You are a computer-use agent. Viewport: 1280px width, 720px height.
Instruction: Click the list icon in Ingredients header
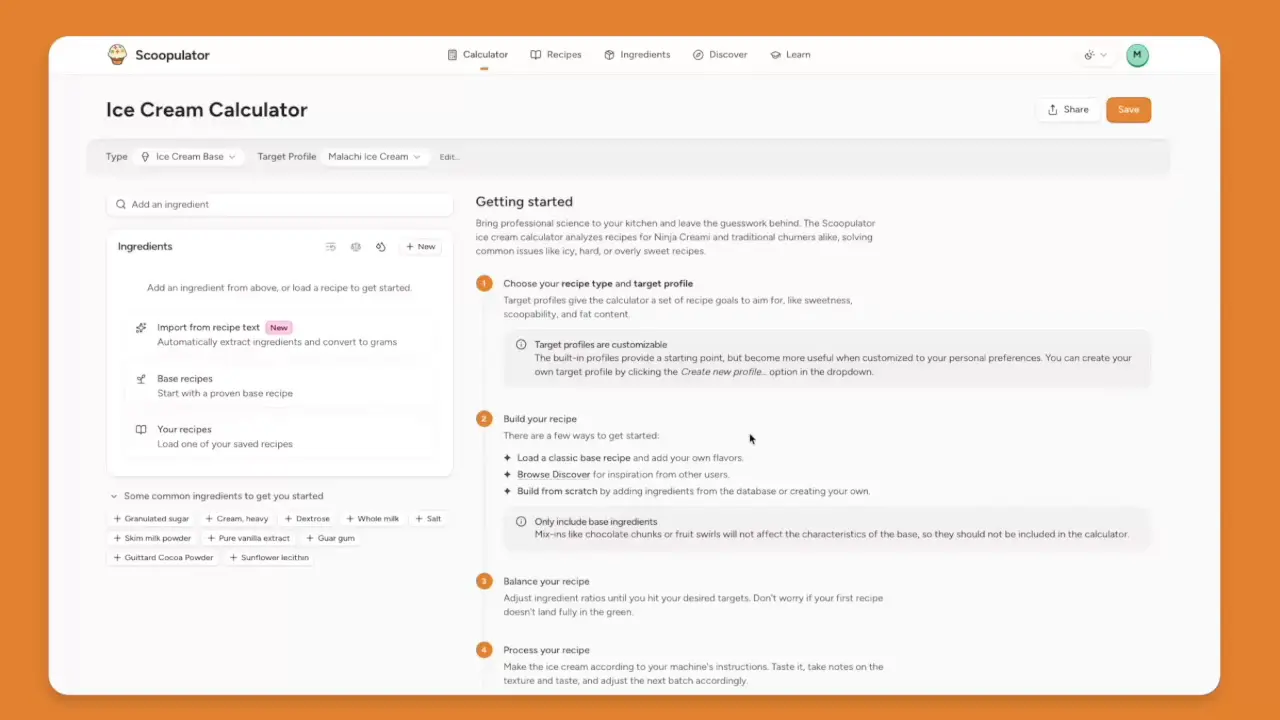(330, 247)
